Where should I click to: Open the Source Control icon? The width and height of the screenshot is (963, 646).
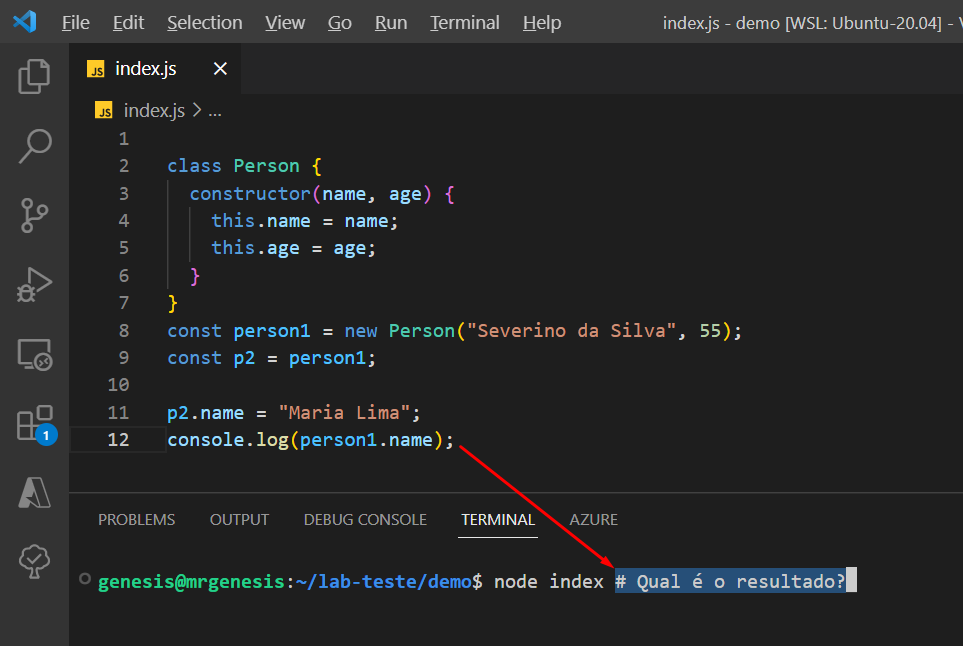[34, 216]
